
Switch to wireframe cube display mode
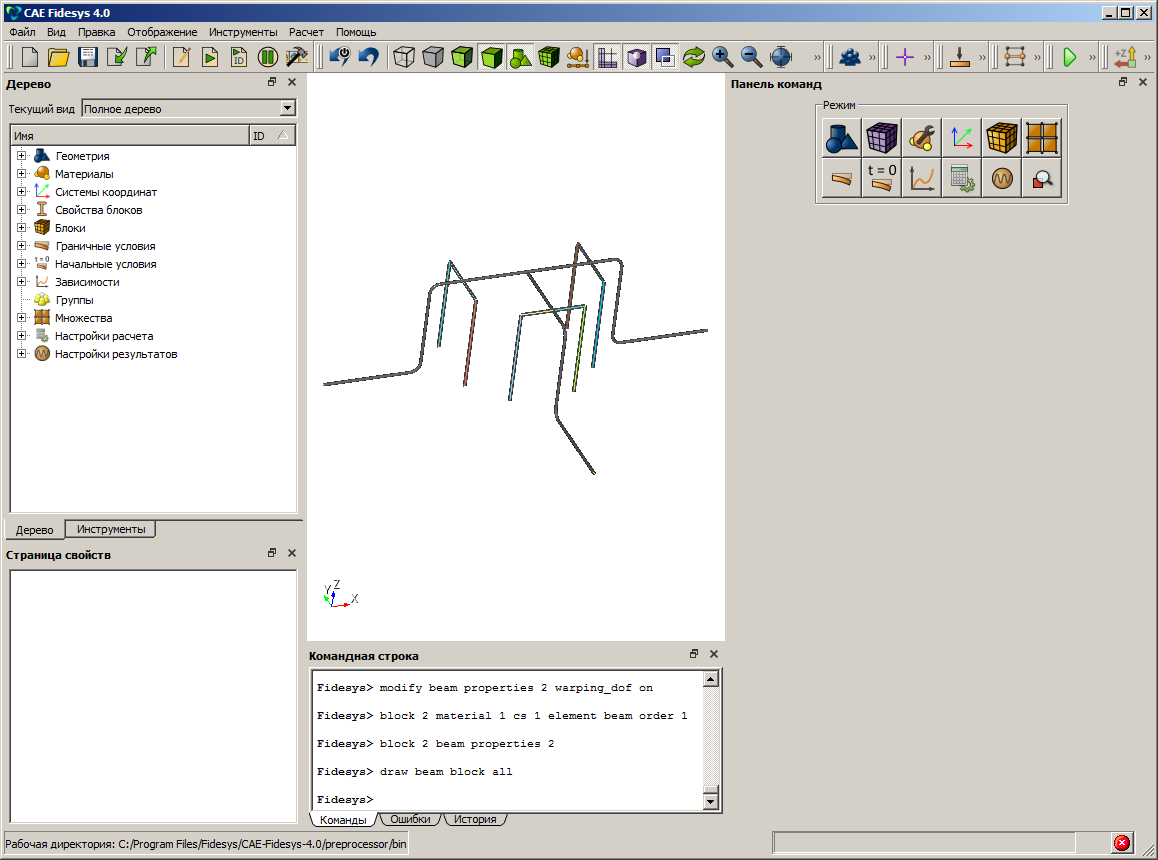(404, 57)
